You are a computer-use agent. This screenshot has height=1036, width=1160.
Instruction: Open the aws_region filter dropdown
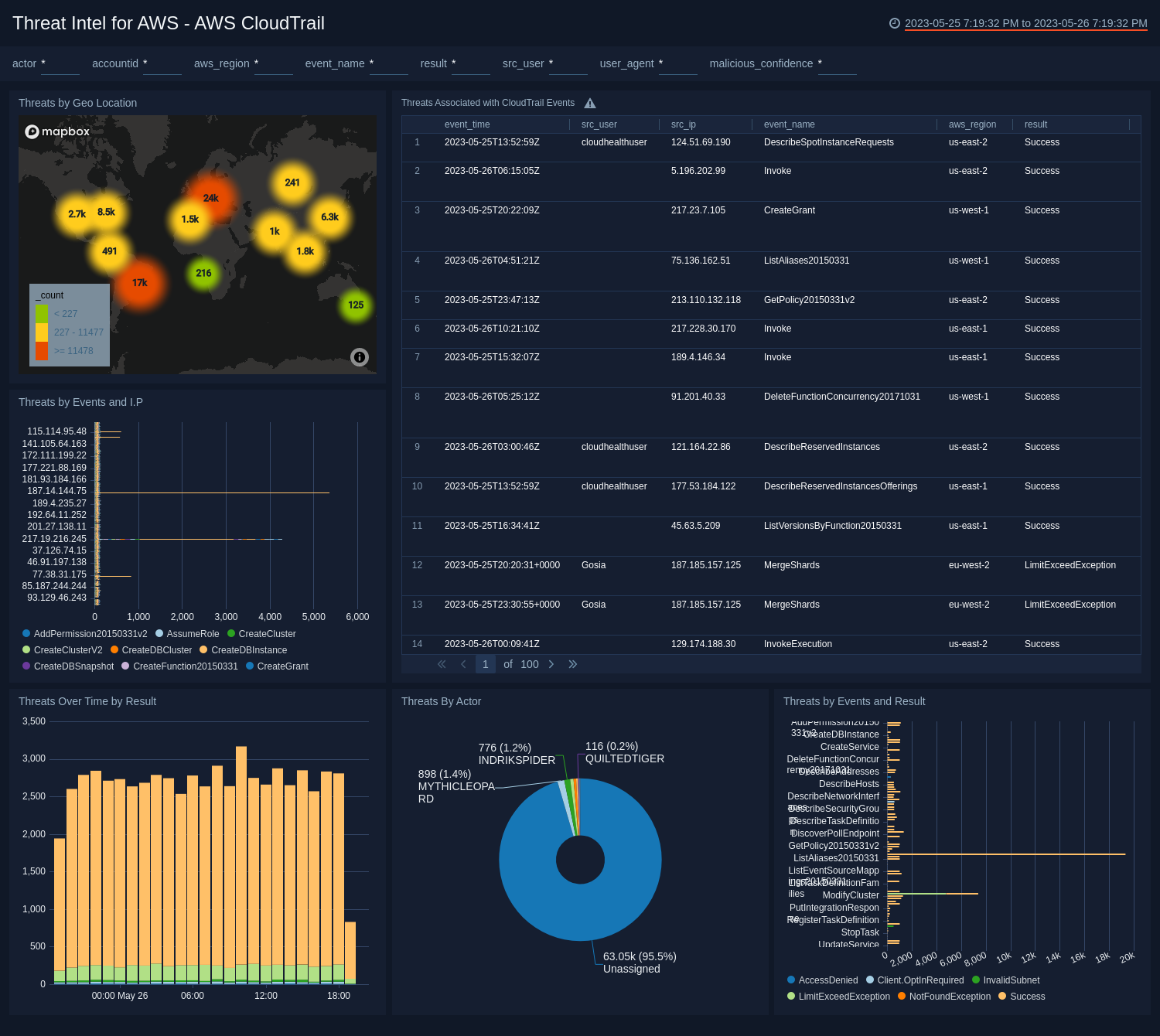[x=272, y=68]
